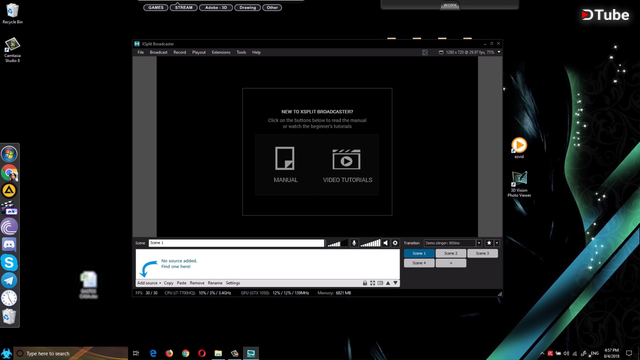Move source up with arrow icon

(388, 283)
